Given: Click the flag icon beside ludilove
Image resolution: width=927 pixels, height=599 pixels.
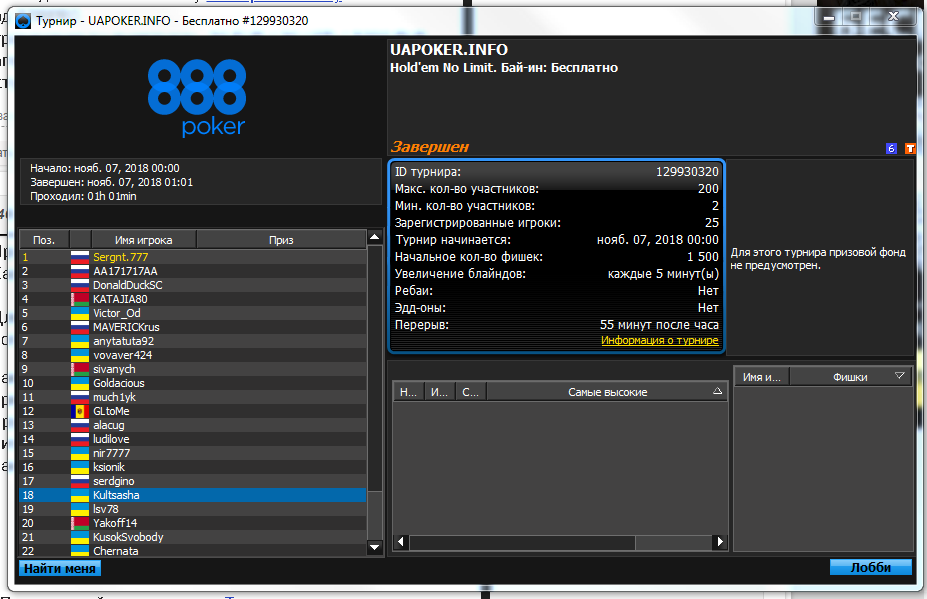Looking at the screenshot, I should pos(80,439).
